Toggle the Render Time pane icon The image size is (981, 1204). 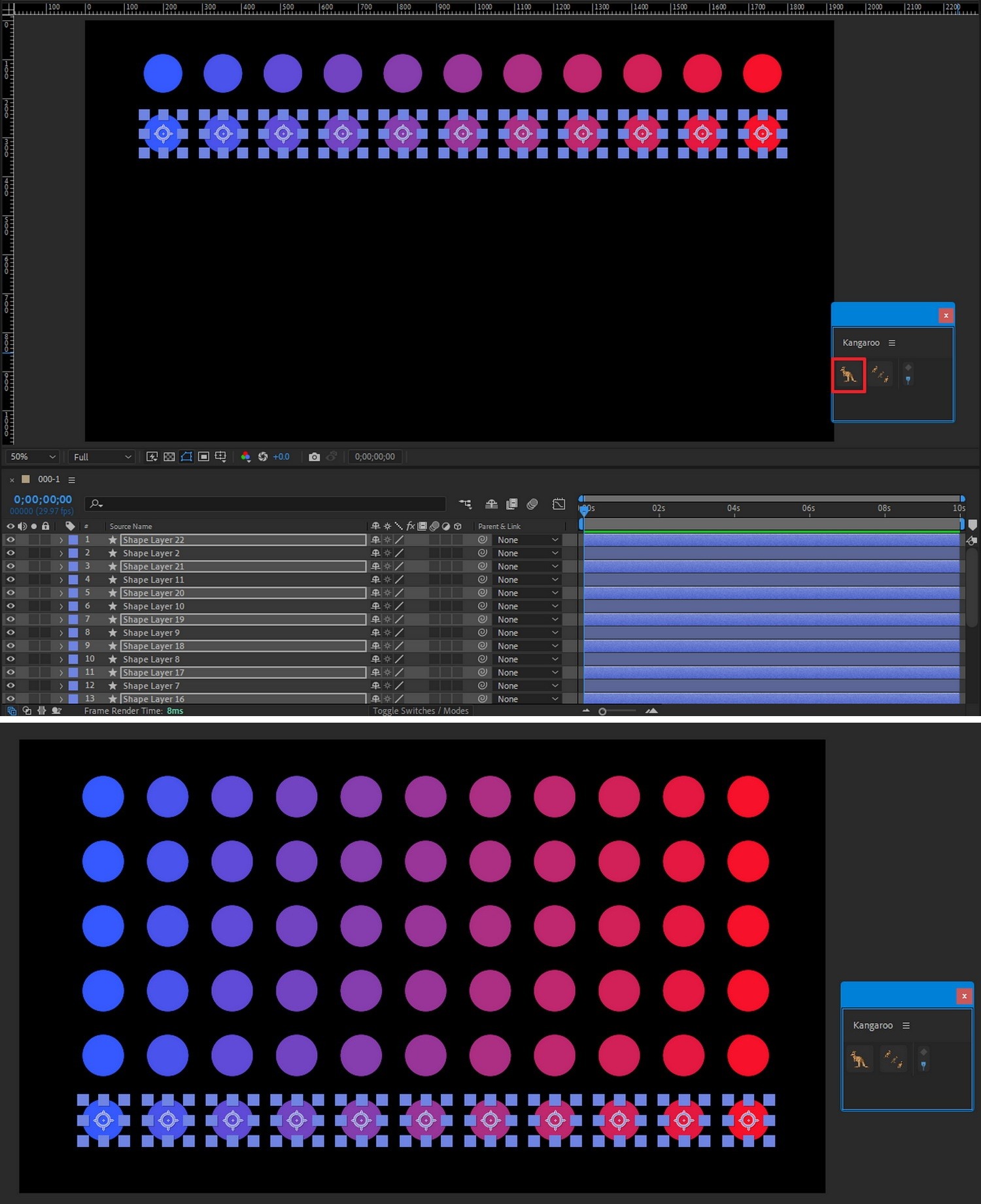click(57, 711)
